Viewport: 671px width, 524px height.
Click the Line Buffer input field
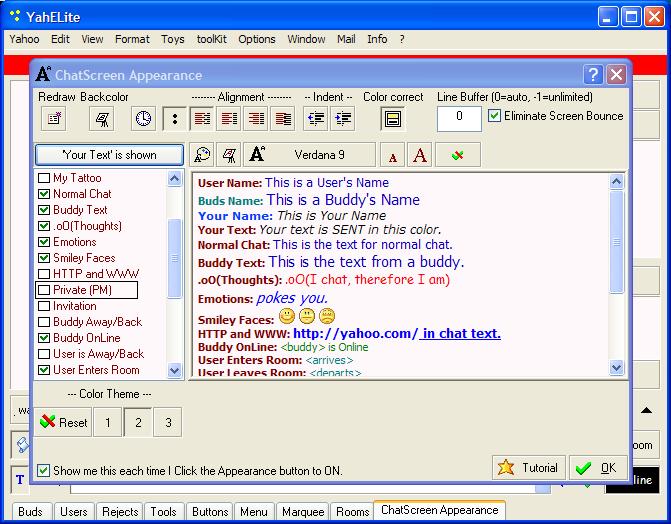pos(459,118)
